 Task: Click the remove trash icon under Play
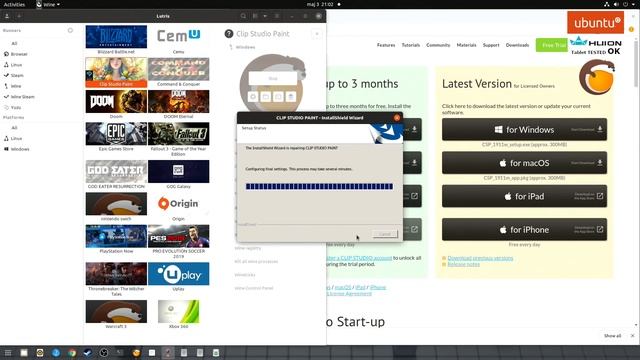291,97
